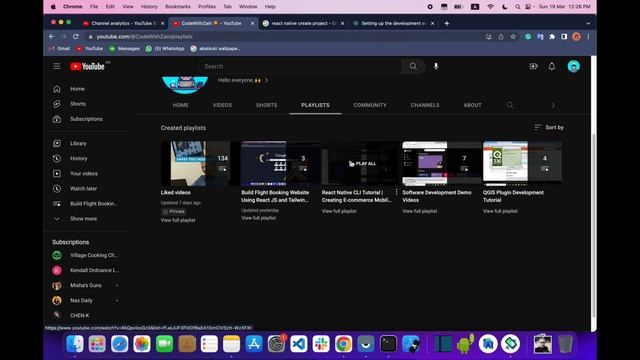Viewport: 640px width, 360px height.
Task: Click the YouTube search field
Action: click(300, 66)
